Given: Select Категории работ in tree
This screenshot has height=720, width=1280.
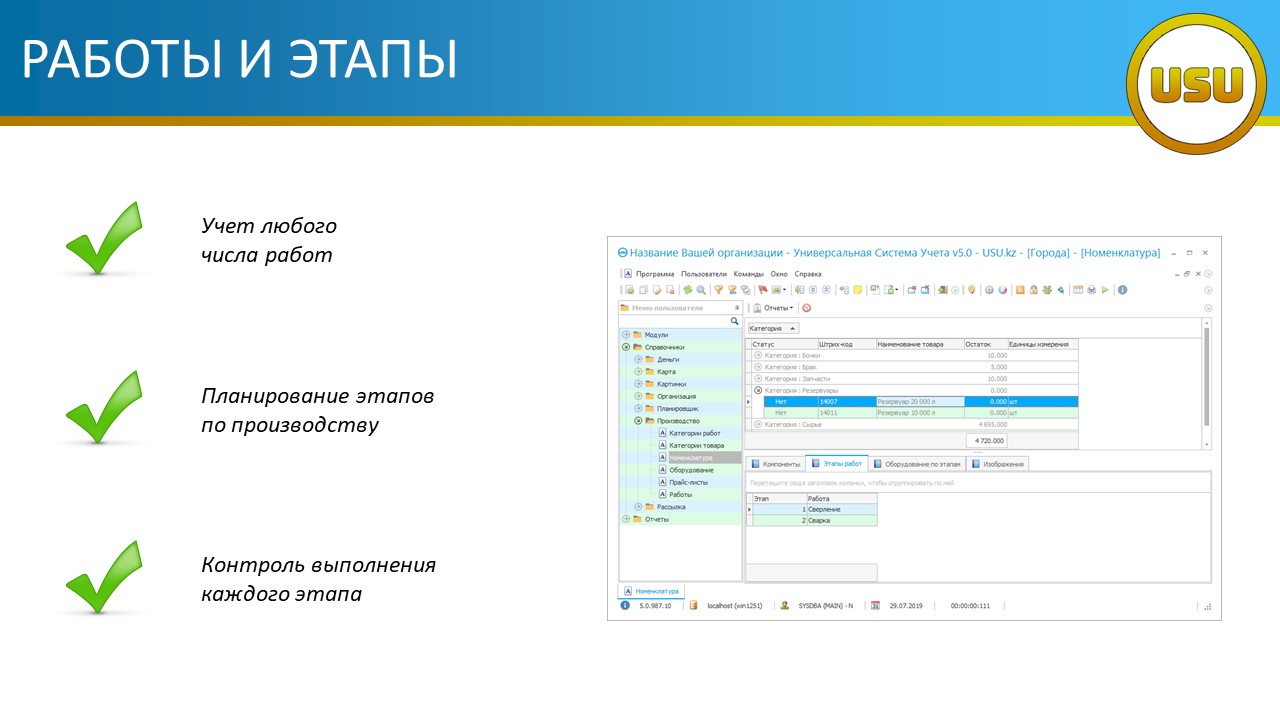Looking at the screenshot, I should (695, 433).
